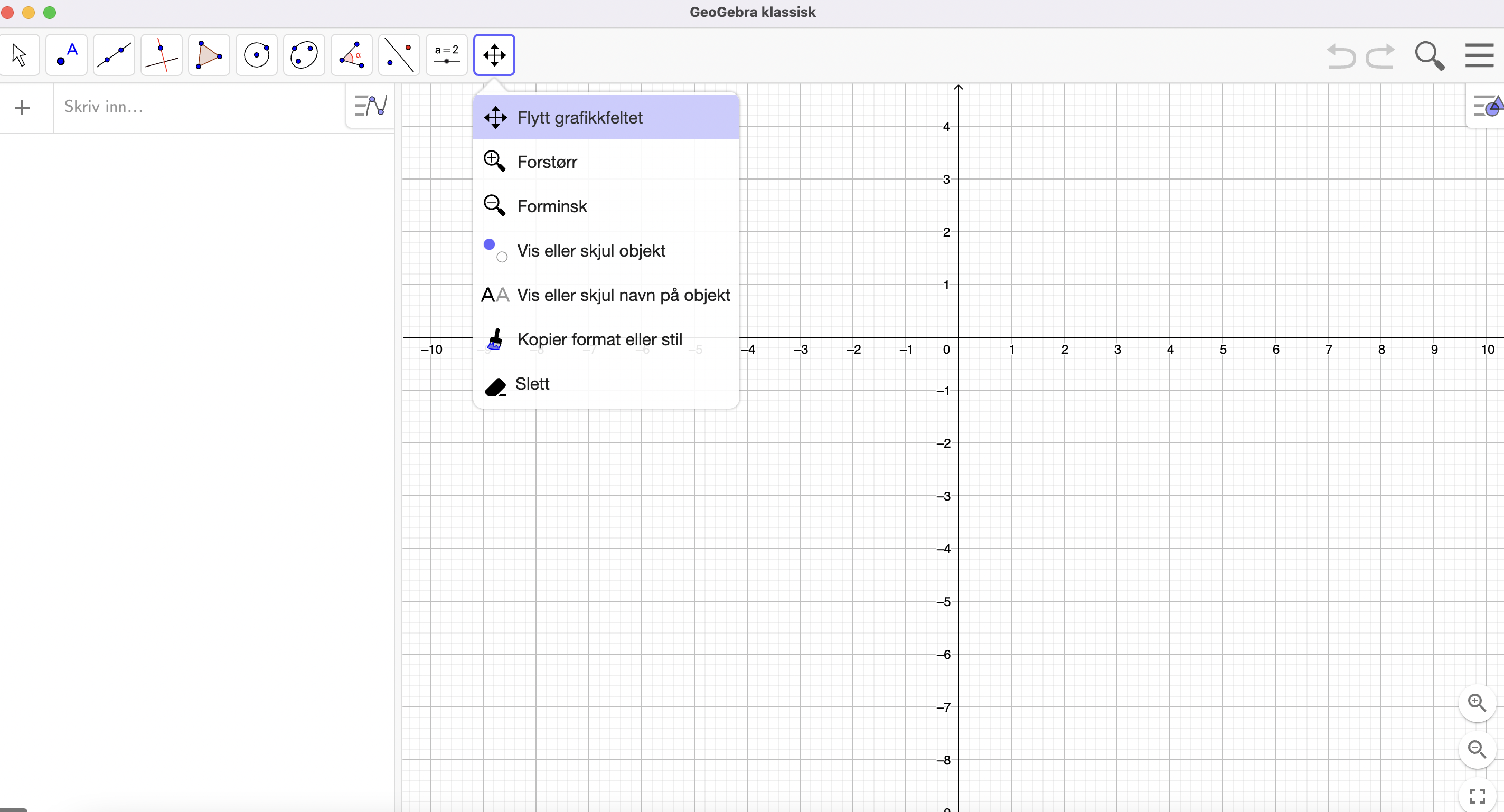
Task: Select the Line through two points tool
Action: [x=114, y=55]
